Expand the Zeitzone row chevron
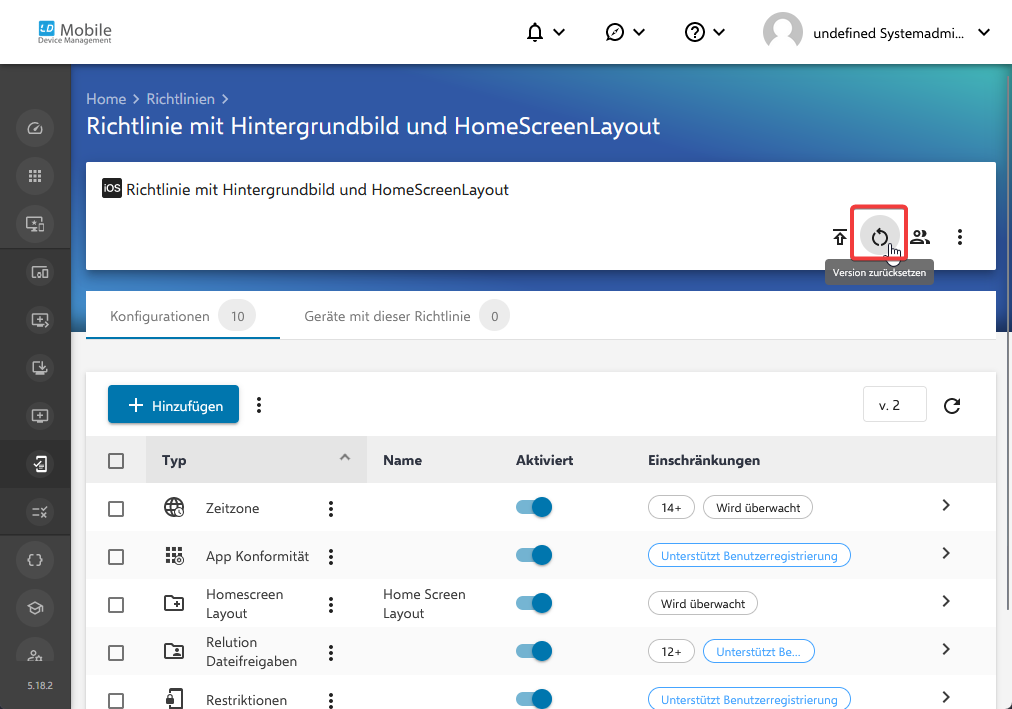Image resolution: width=1012 pixels, height=709 pixels. [946, 505]
